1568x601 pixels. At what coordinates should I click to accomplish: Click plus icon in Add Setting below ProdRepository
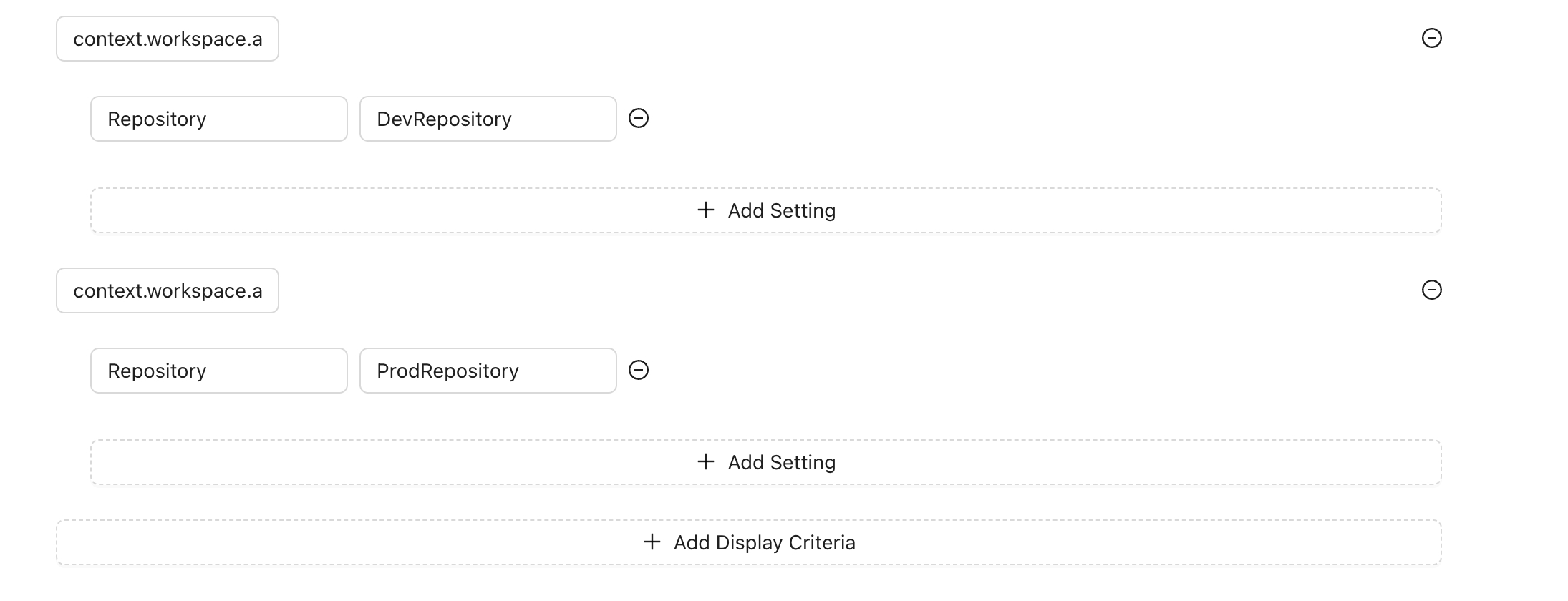tap(706, 461)
